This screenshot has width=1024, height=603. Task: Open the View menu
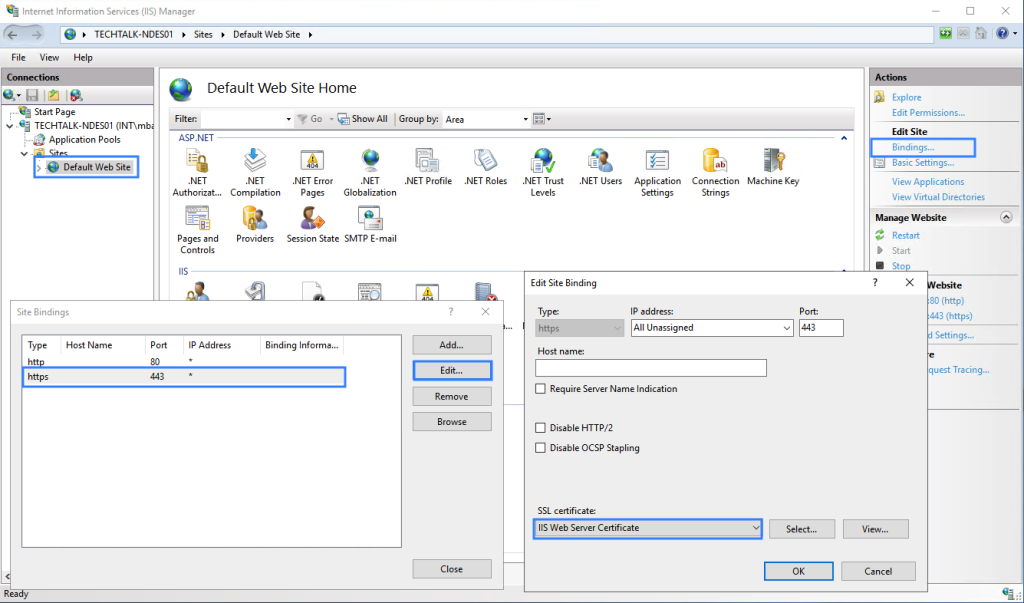[x=48, y=57]
